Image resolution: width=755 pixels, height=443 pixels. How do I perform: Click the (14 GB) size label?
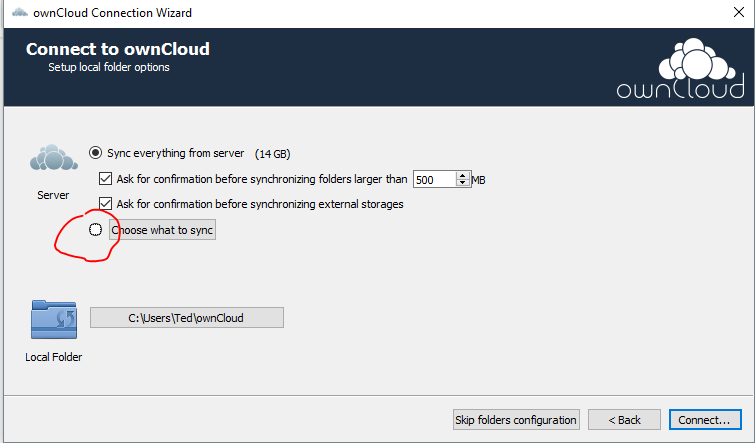(273, 154)
